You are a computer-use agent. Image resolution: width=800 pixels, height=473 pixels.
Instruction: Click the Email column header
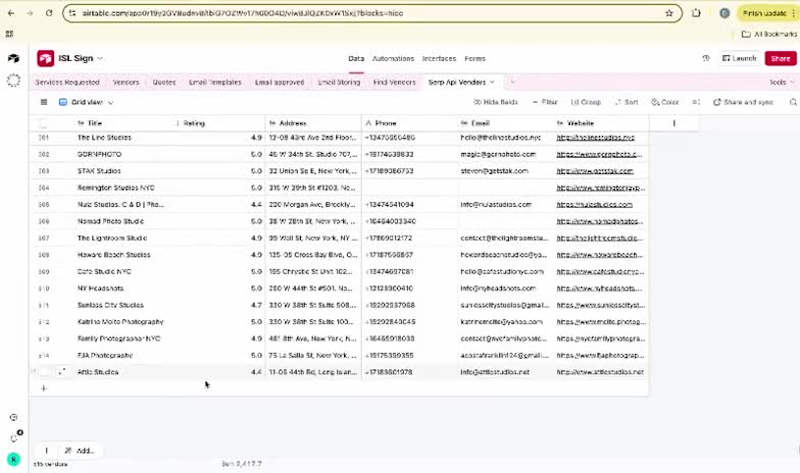click(505, 123)
